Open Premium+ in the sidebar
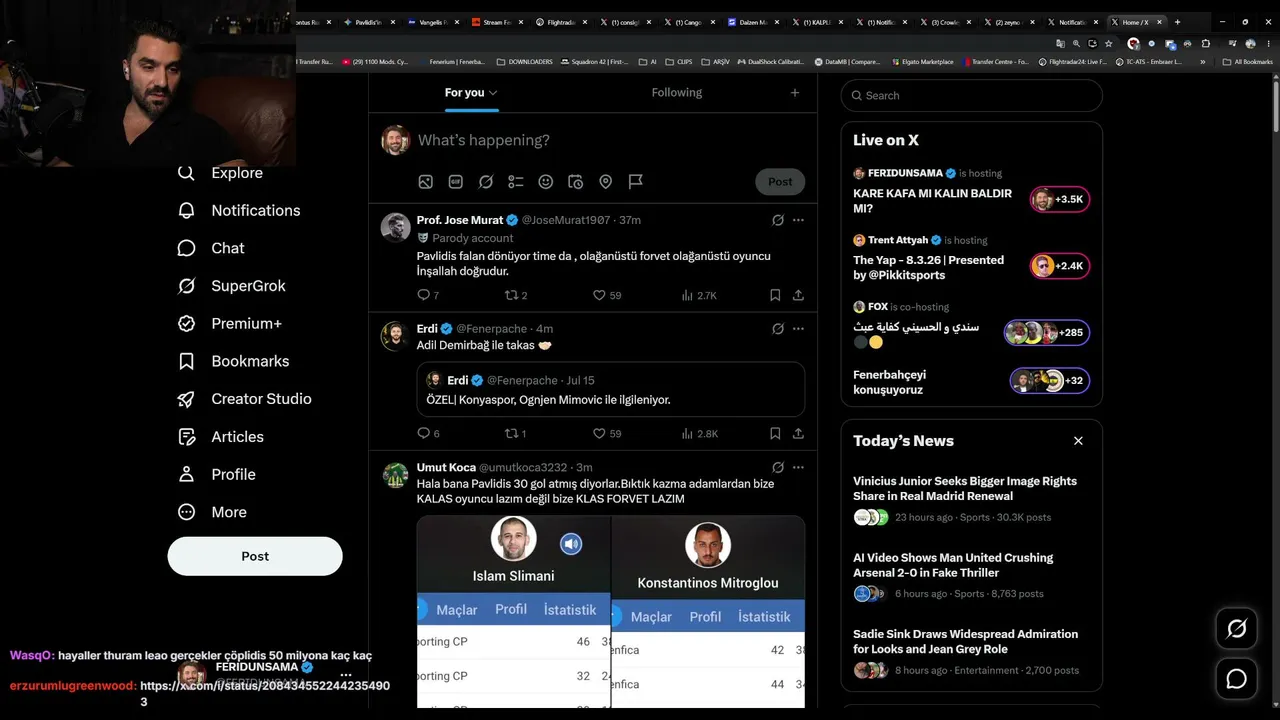 point(229,323)
